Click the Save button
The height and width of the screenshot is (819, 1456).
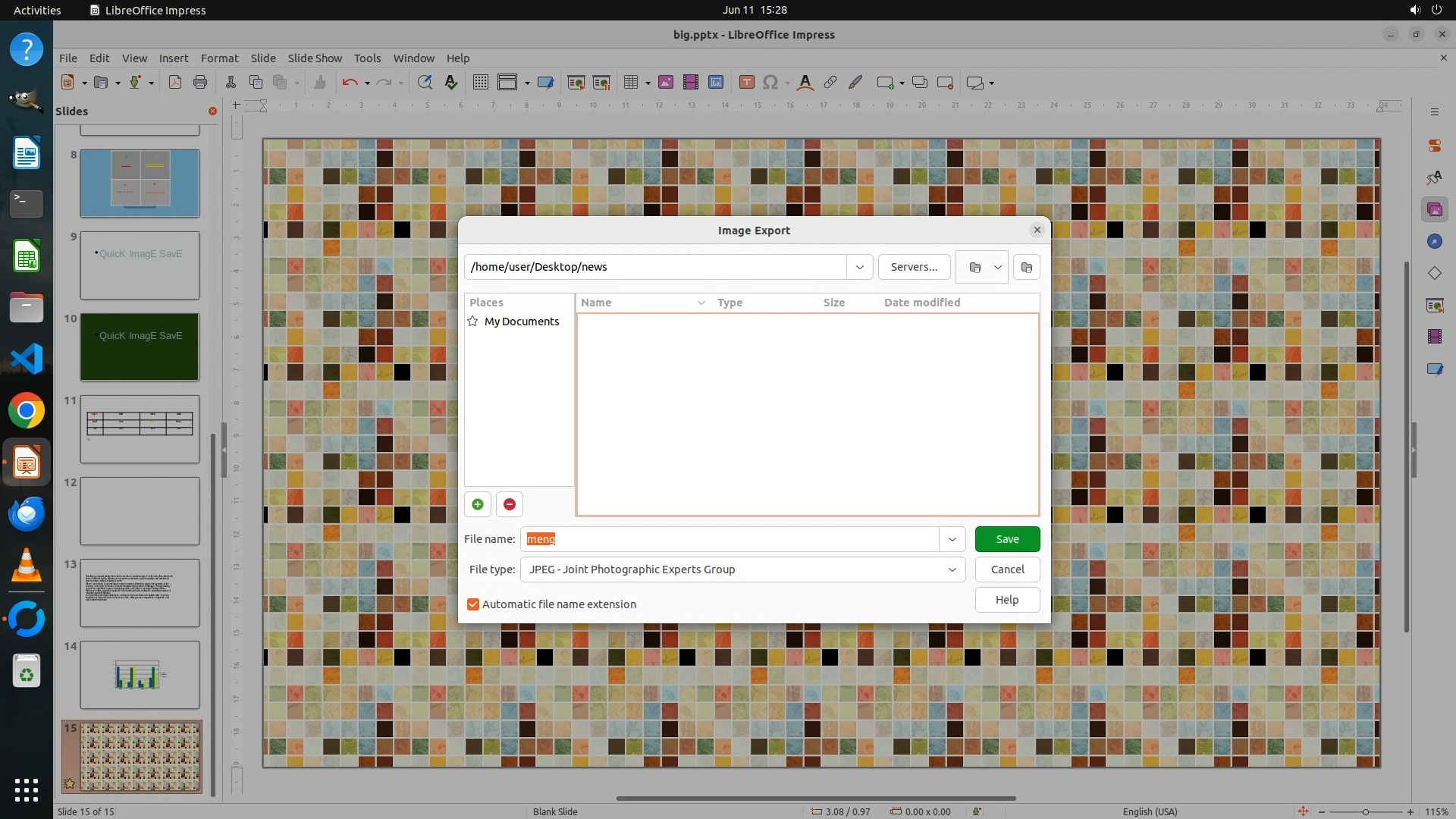tap(1007, 539)
